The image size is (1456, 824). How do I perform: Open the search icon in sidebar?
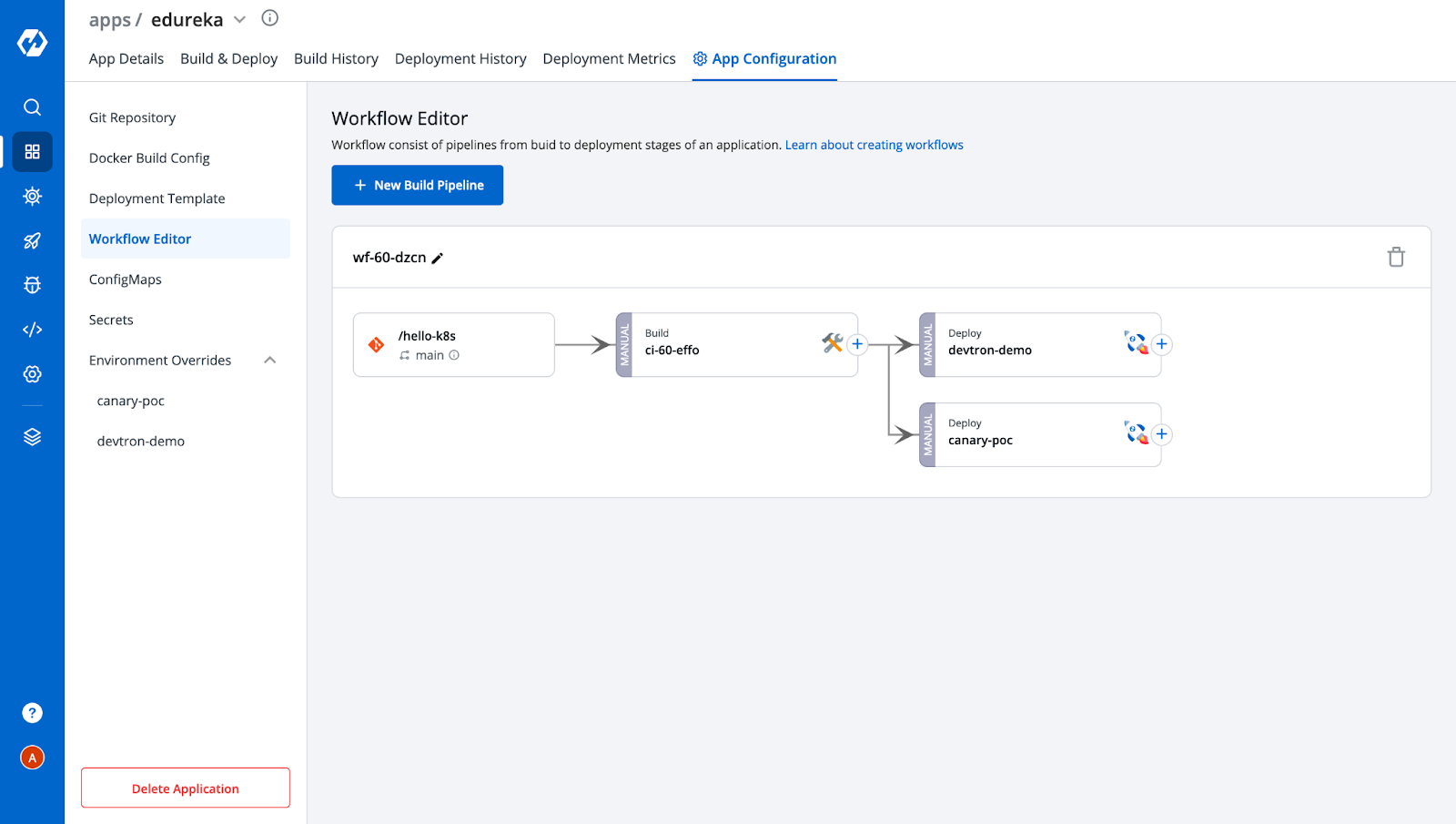[32, 107]
